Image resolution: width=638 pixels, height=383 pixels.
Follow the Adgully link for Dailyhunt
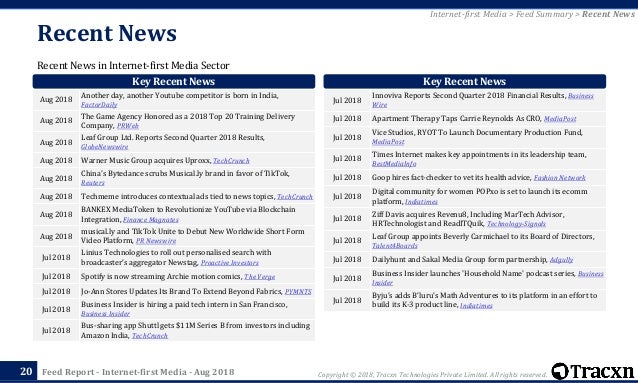click(x=562, y=260)
